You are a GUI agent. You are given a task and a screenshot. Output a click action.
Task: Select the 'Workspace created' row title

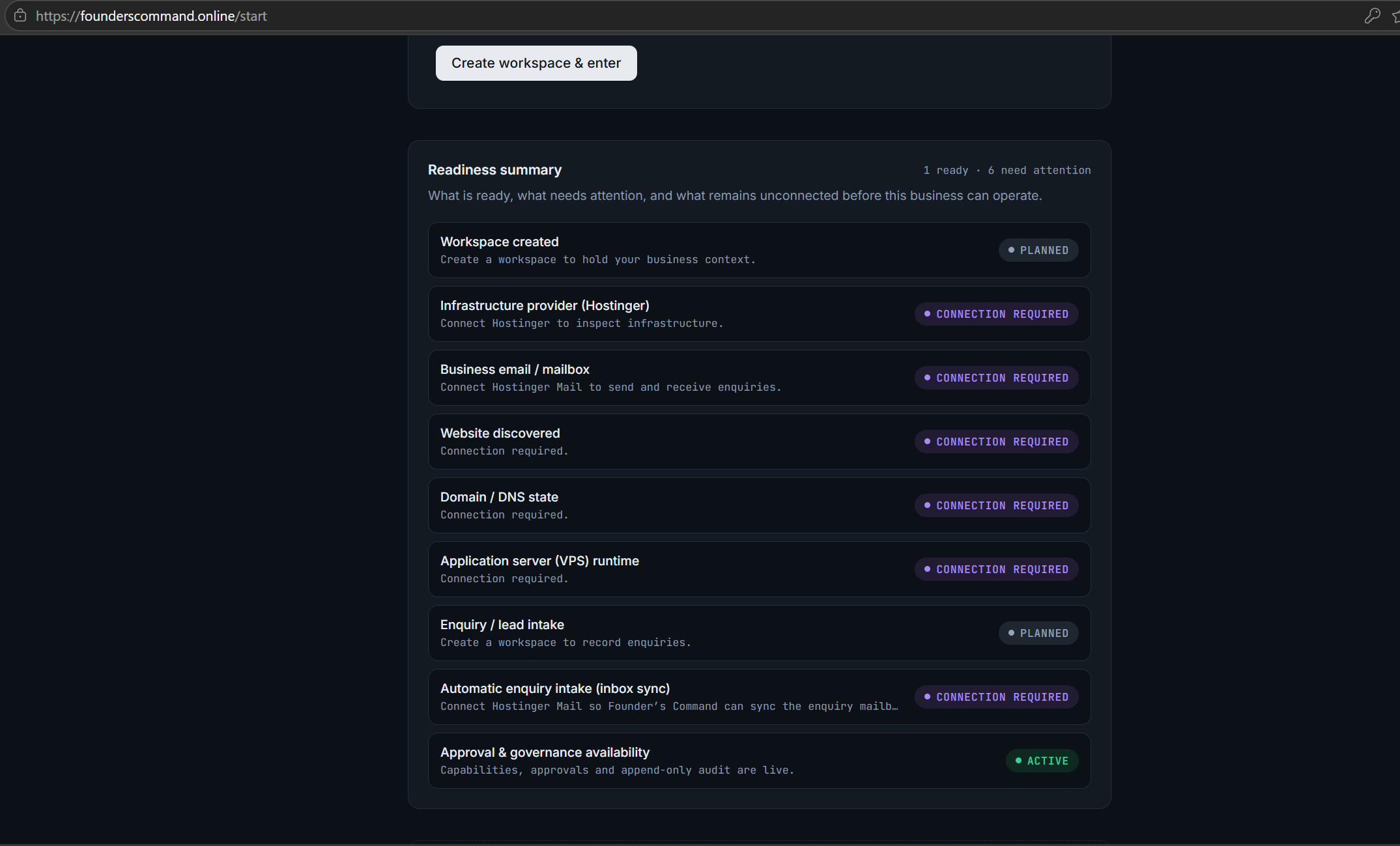[500, 242]
